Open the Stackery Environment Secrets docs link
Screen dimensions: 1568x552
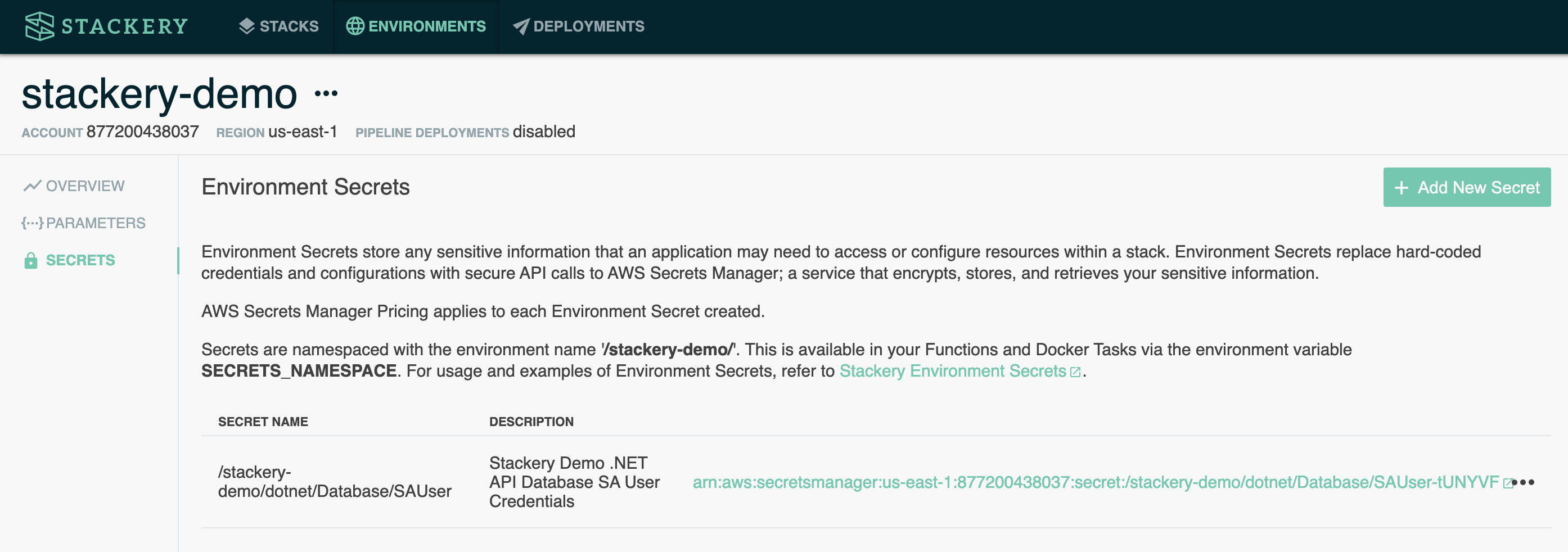click(x=953, y=371)
